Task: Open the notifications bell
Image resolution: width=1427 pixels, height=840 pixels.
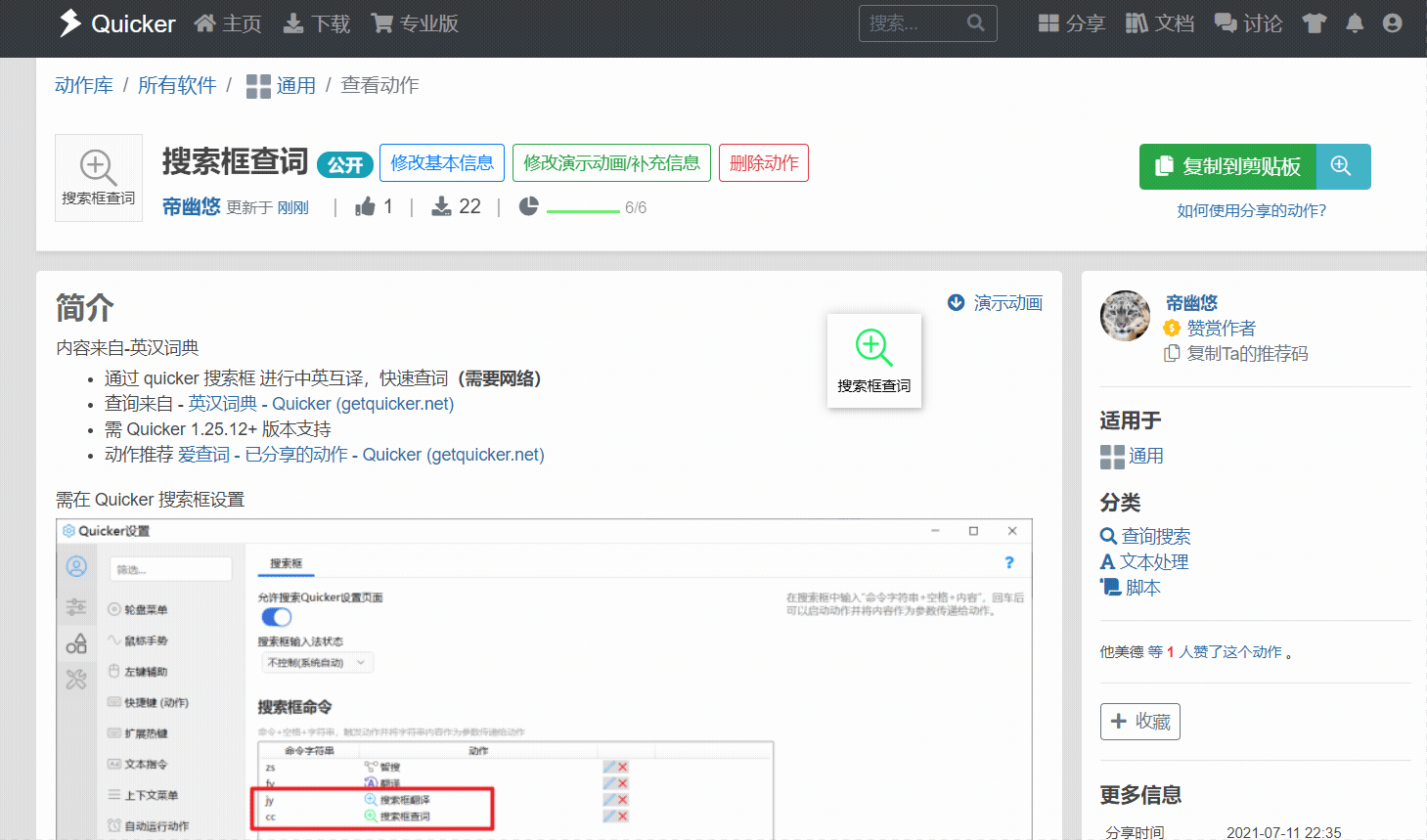Action: [1355, 23]
